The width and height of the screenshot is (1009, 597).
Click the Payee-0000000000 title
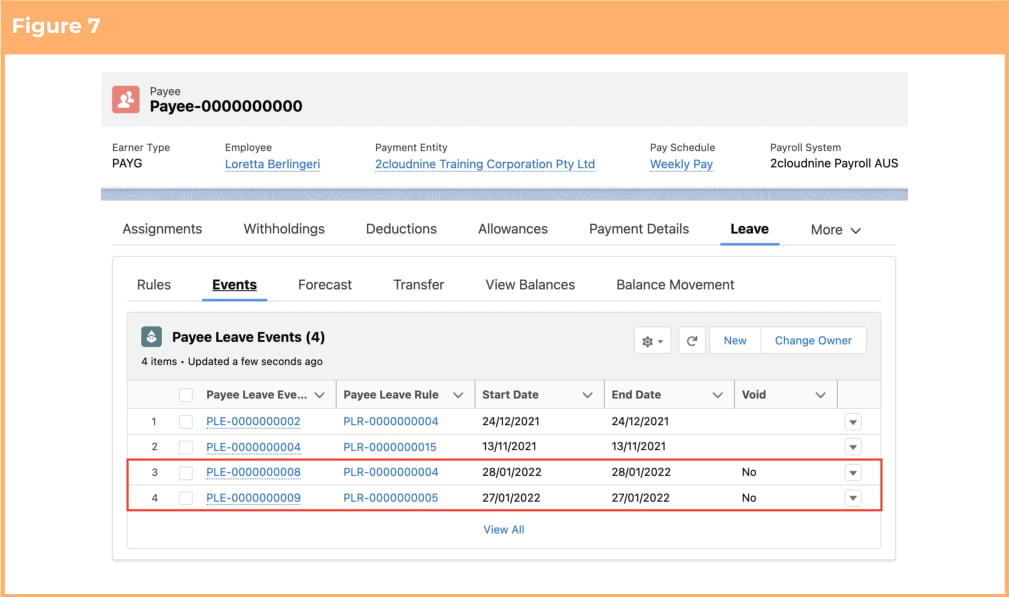point(226,106)
